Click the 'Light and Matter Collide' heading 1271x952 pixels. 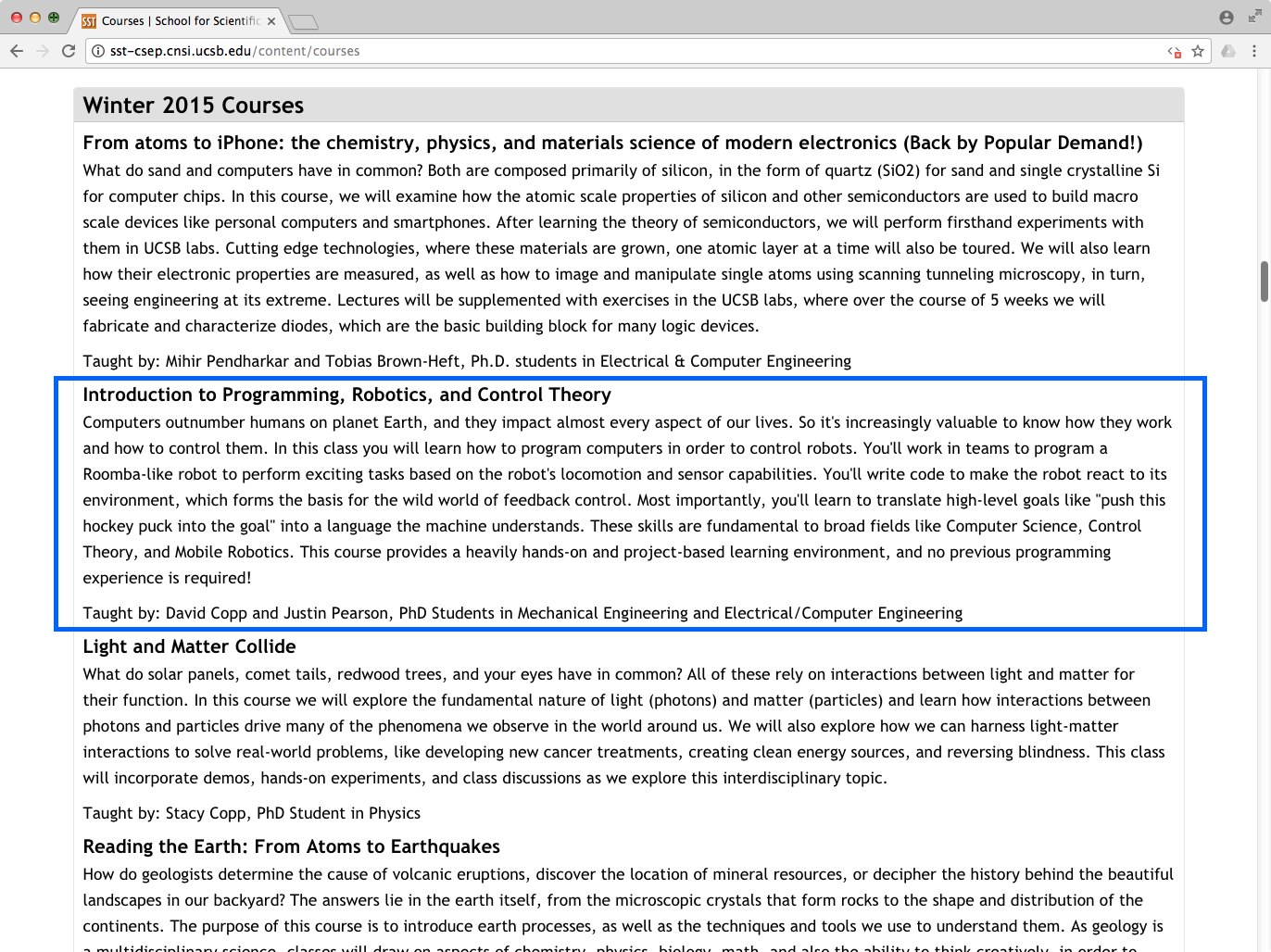coord(189,646)
